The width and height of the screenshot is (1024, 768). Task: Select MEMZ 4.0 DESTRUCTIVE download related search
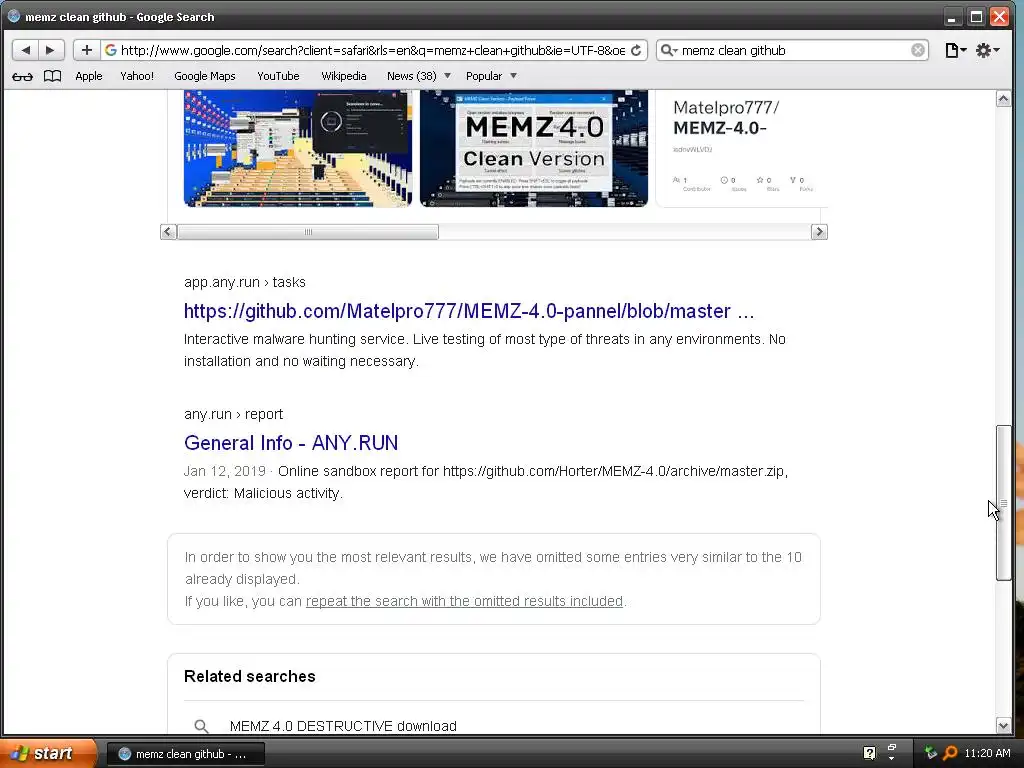pos(343,726)
